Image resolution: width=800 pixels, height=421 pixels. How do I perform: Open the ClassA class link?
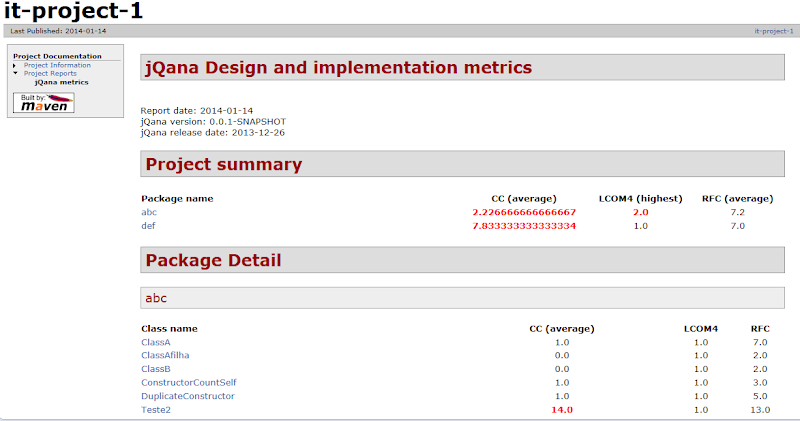pyautogui.click(x=156, y=342)
